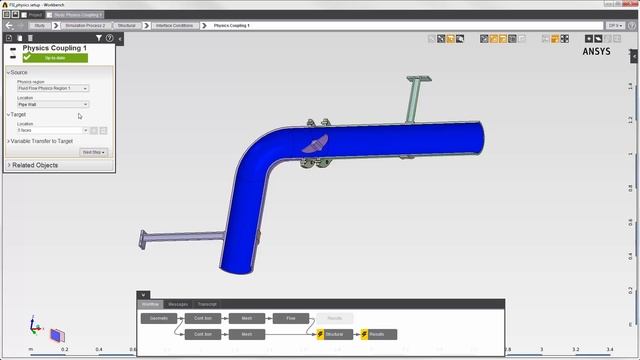Go to Interface Conditions breadcrumb
This screenshot has height=360, width=640.
174,25
